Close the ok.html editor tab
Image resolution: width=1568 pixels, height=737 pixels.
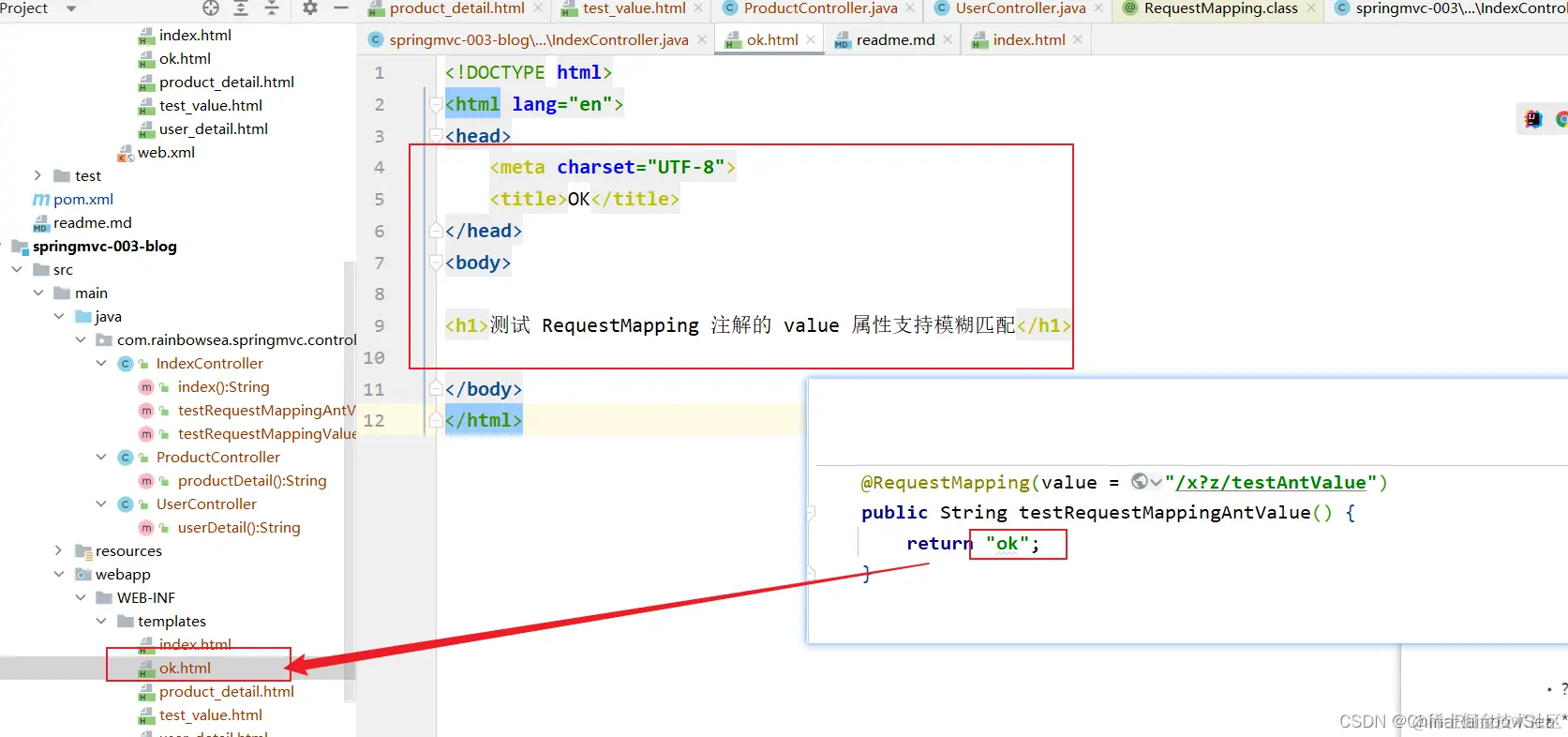(x=812, y=40)
